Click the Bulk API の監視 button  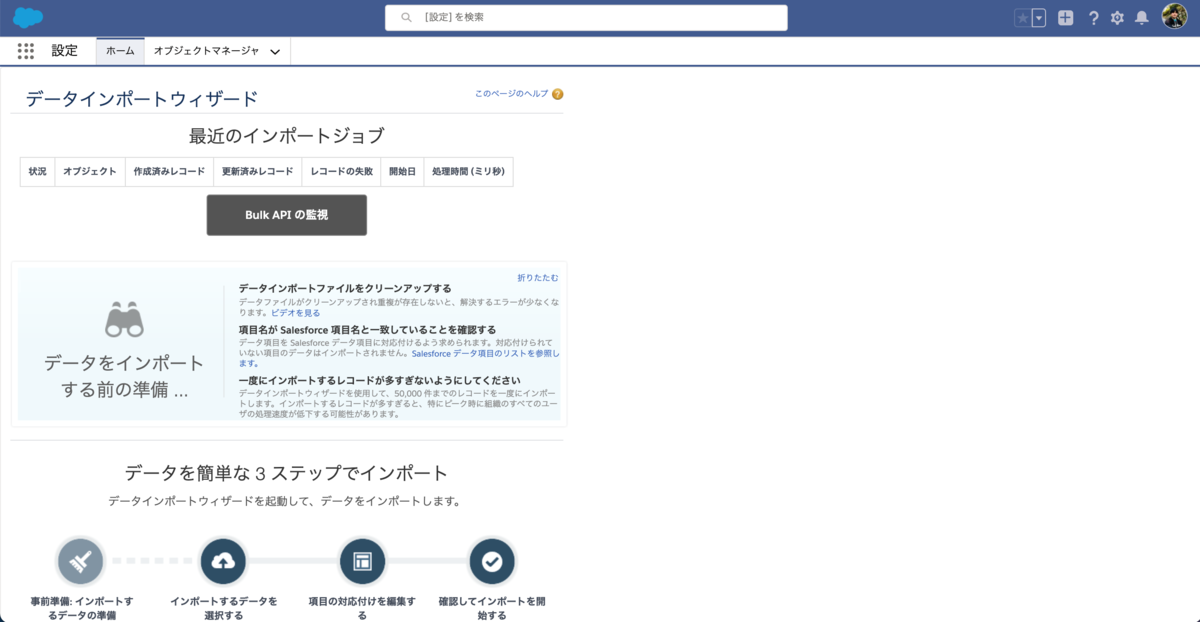286,214
